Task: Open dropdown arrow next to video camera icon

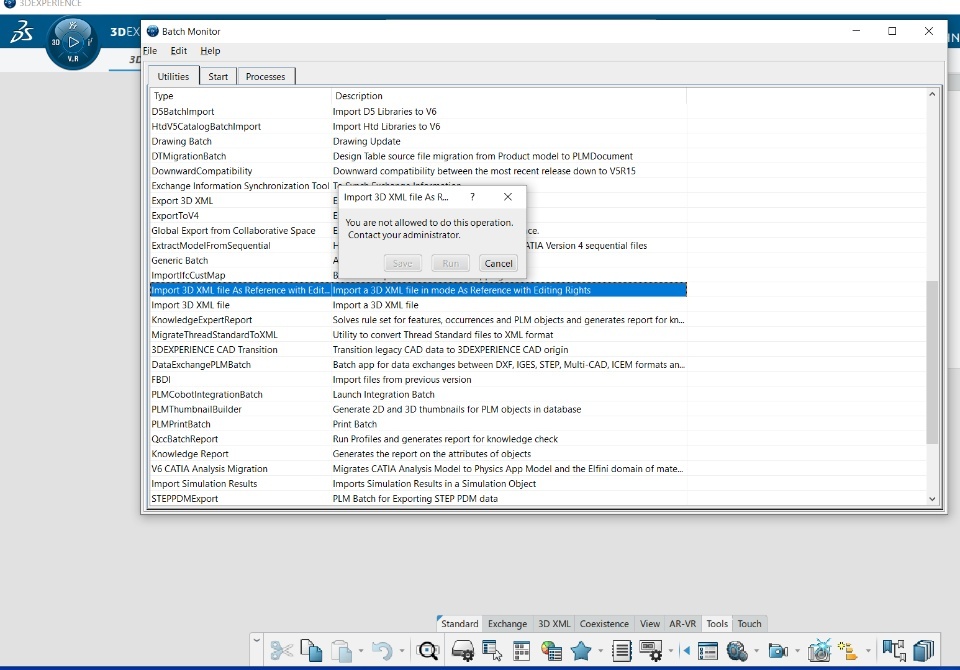Action: point(797,650)
